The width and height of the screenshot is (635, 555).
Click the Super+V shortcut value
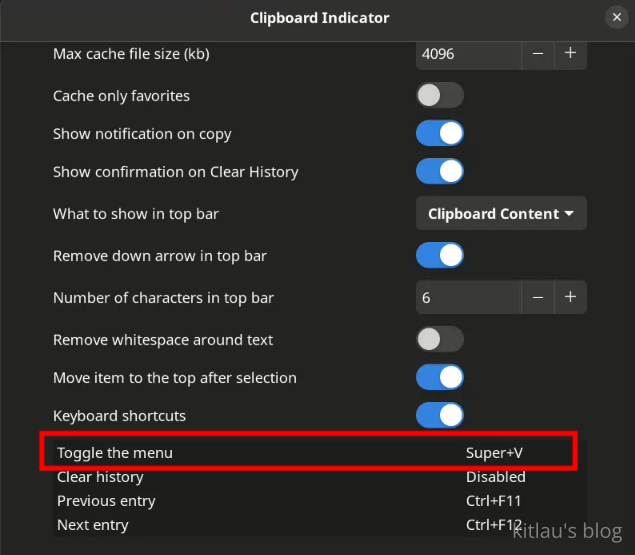pyautogui.click(x=494, y=453)
